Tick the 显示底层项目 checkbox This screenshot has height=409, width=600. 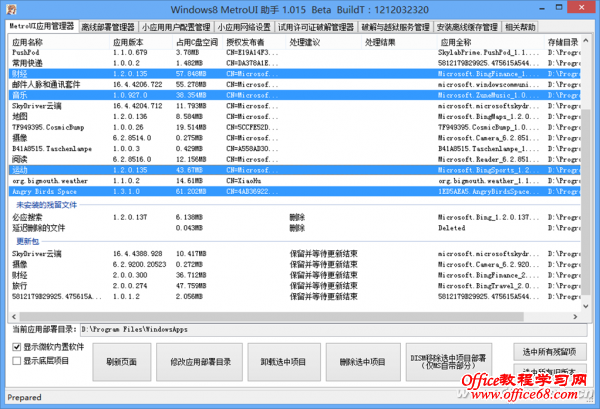pos(16,361)
